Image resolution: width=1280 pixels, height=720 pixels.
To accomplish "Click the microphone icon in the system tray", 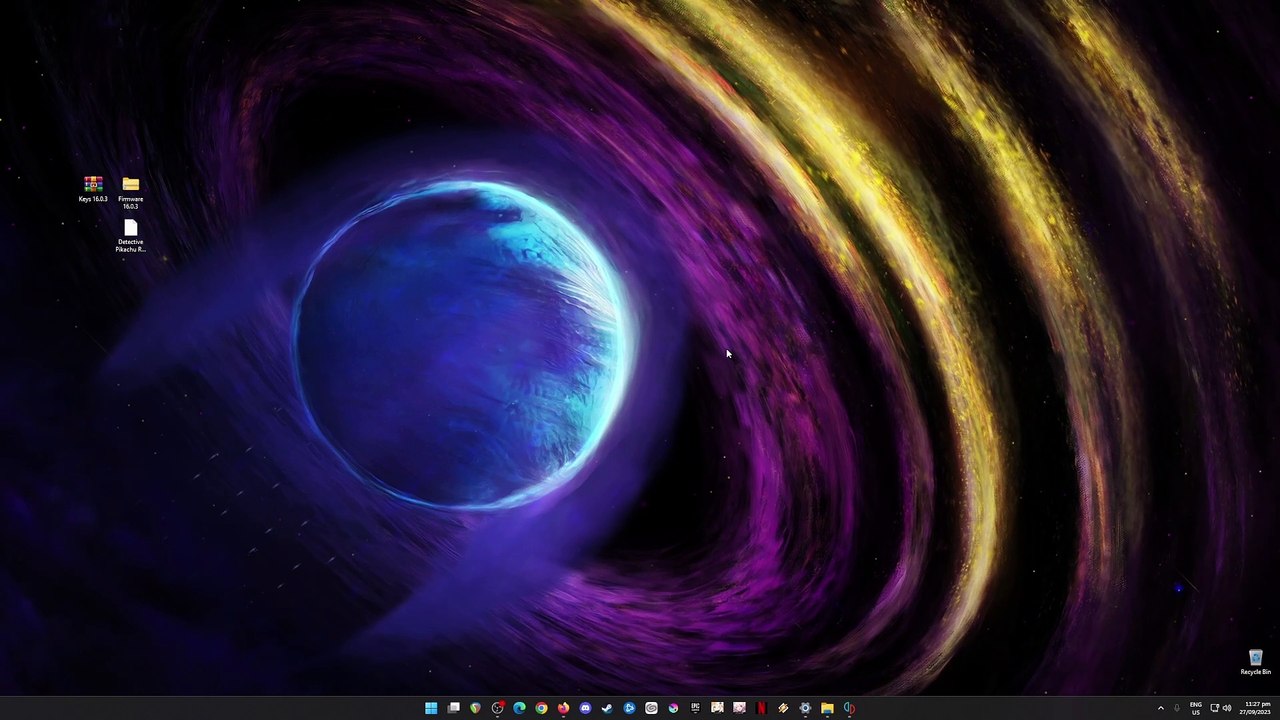I will click(x=1177, y=708).
